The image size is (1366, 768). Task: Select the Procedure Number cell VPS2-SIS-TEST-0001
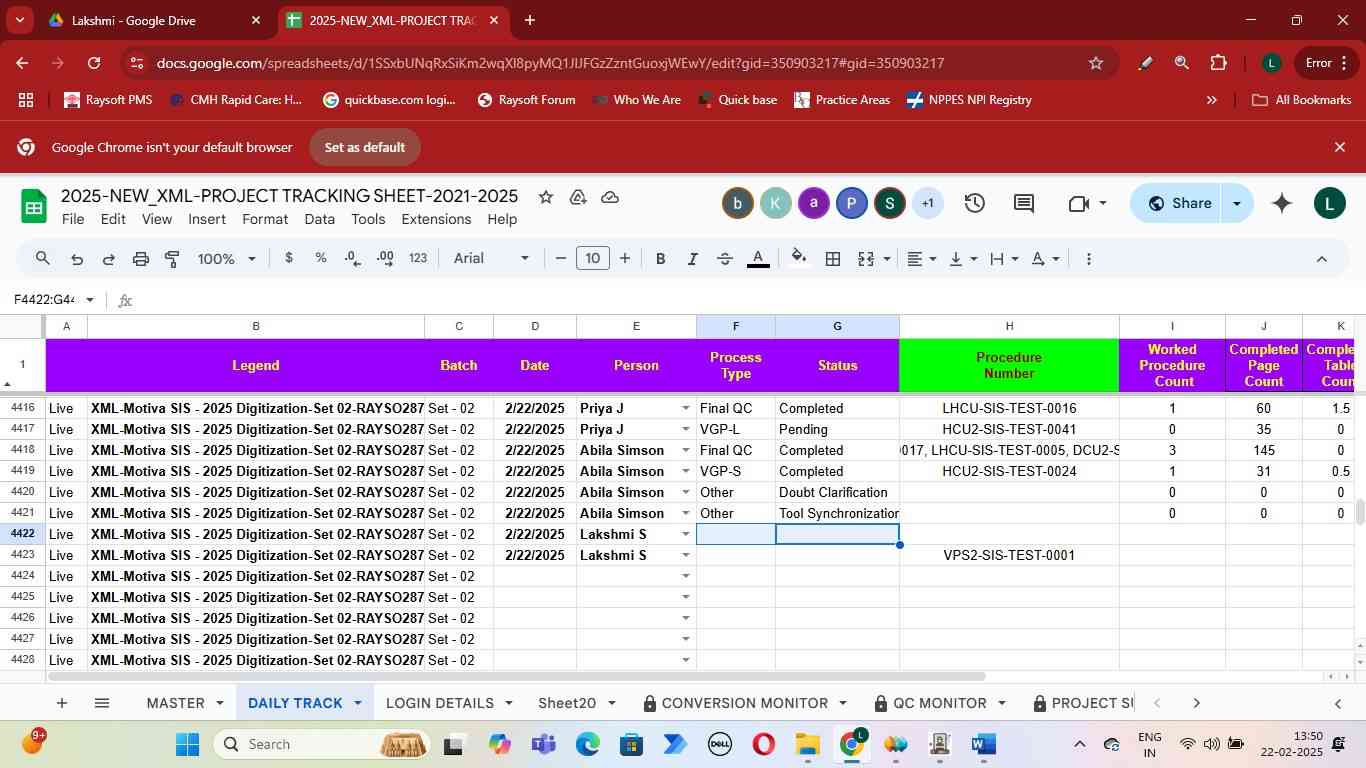tap(1009, 555)
